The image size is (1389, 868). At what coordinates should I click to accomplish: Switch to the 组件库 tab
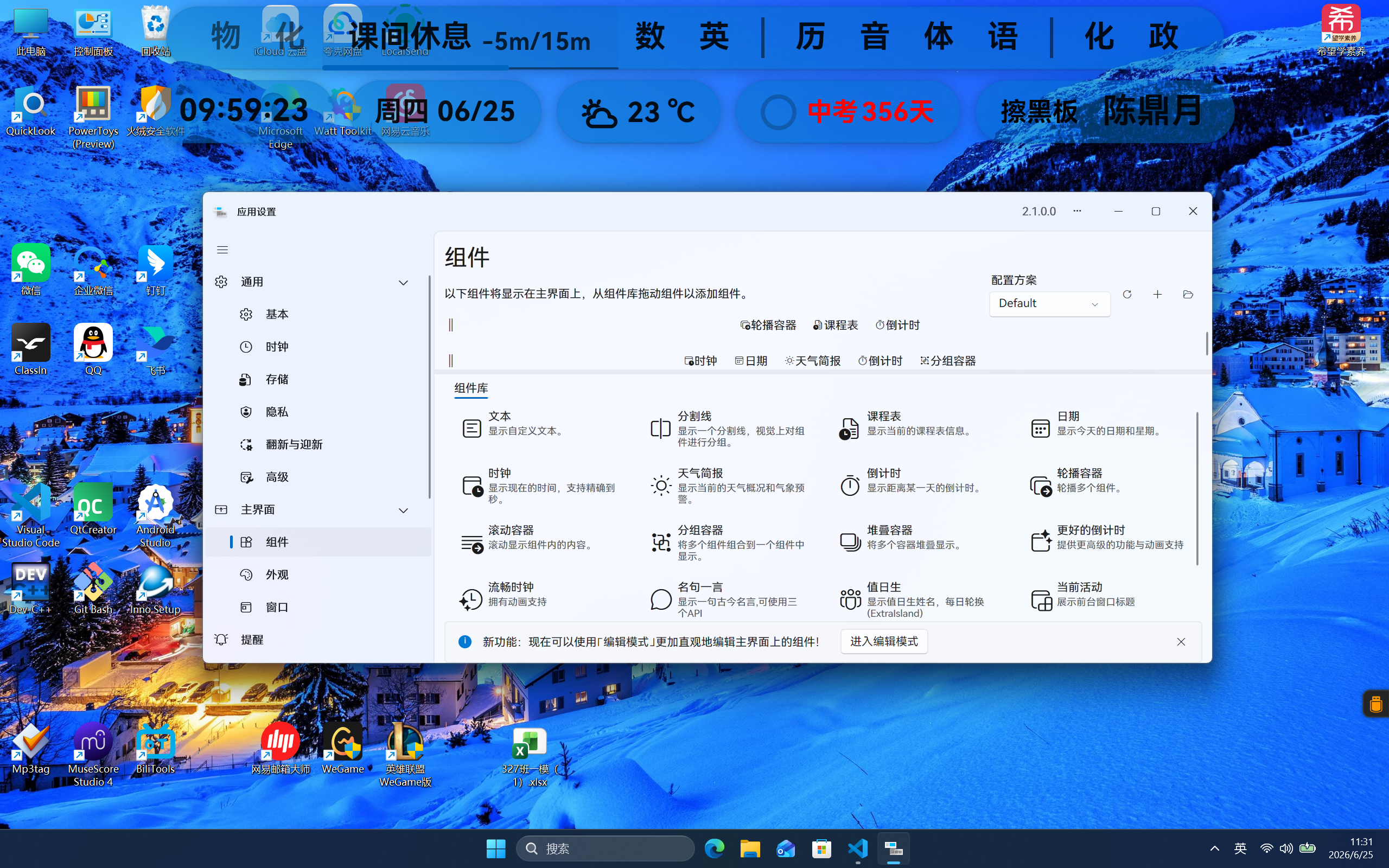pos(471,388)
